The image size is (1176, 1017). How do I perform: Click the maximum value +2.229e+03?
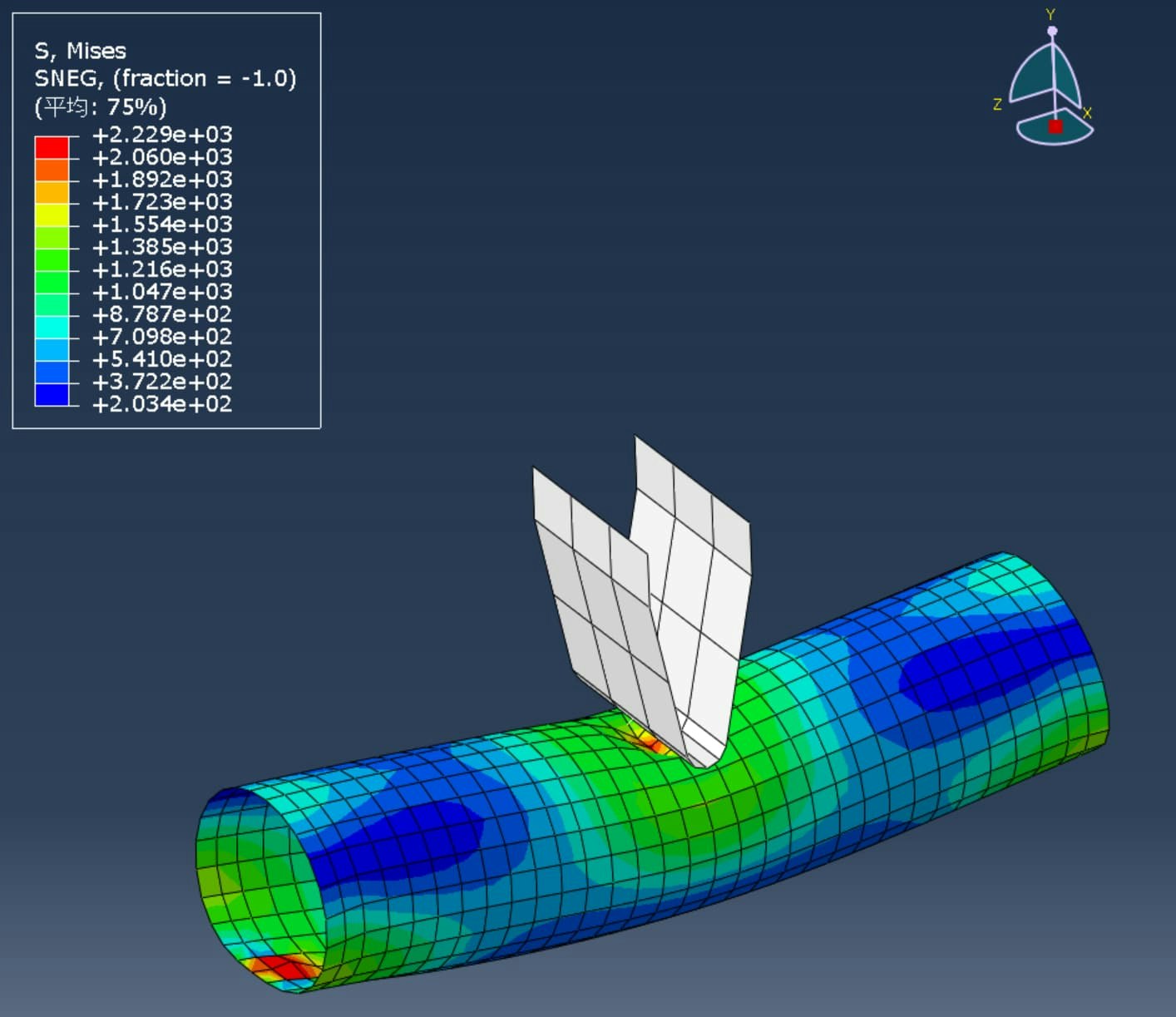tap(162, 135)
